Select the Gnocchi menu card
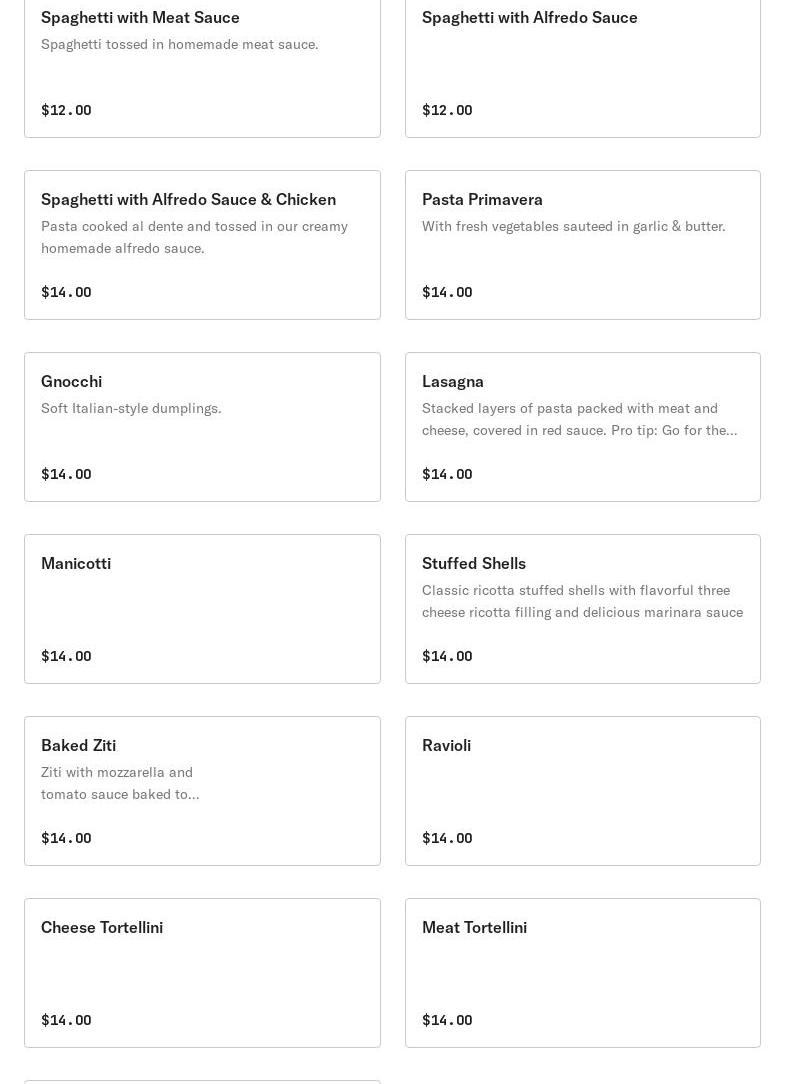 pos(202,427)
